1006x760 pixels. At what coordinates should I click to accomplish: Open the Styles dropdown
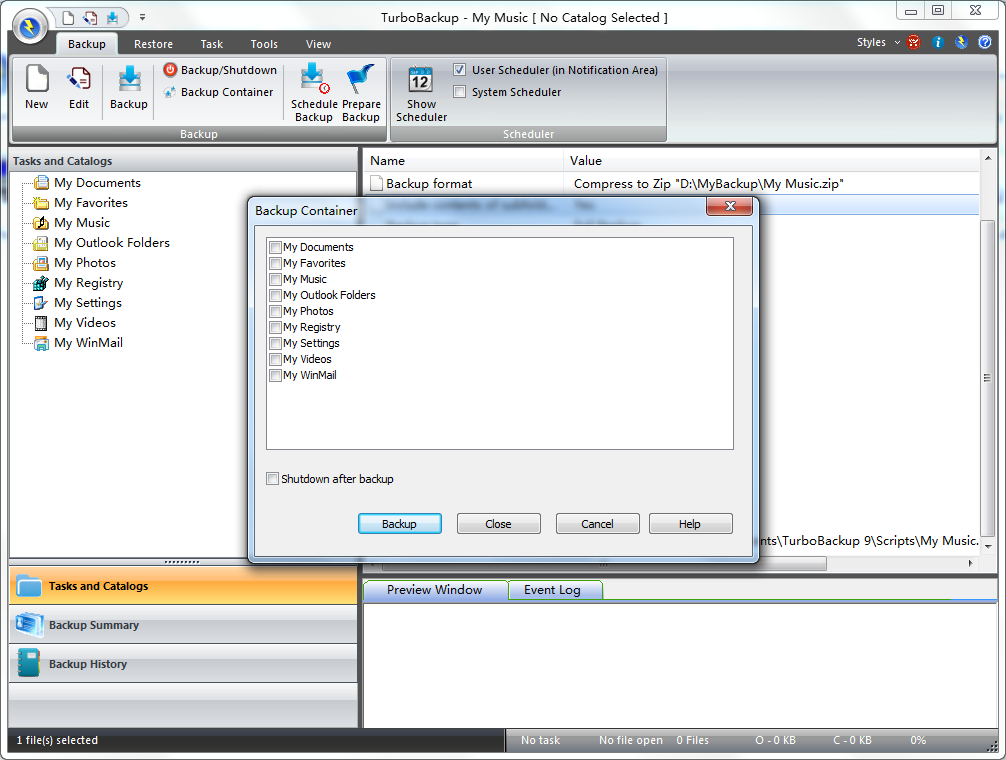878,42
